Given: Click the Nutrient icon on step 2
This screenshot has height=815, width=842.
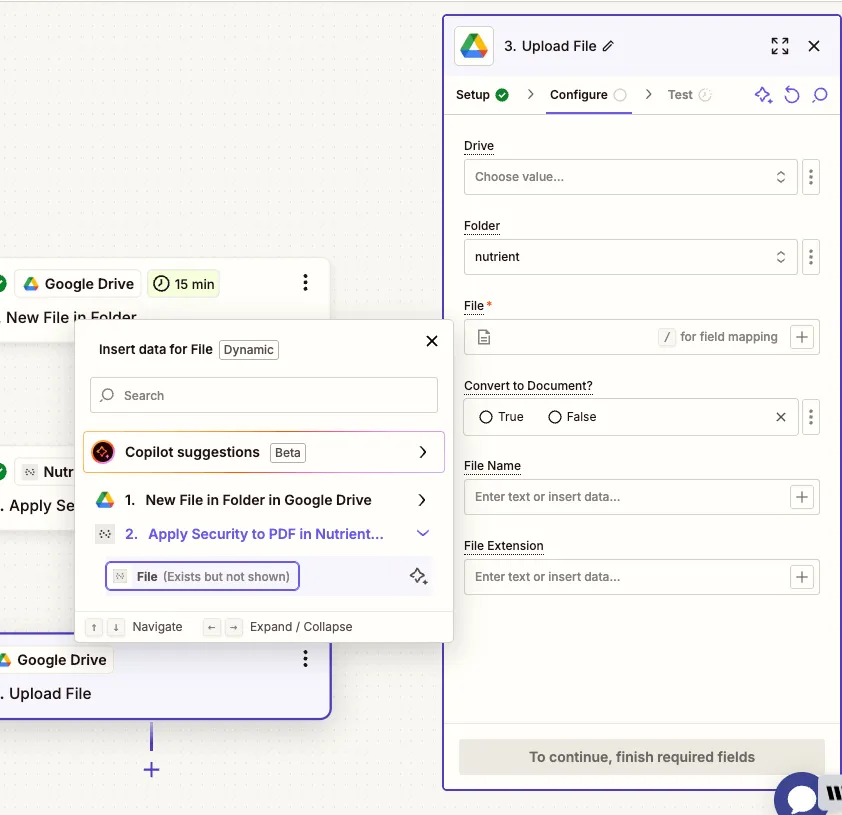Looking at the screenshot, I should click(x=106, y=533).
